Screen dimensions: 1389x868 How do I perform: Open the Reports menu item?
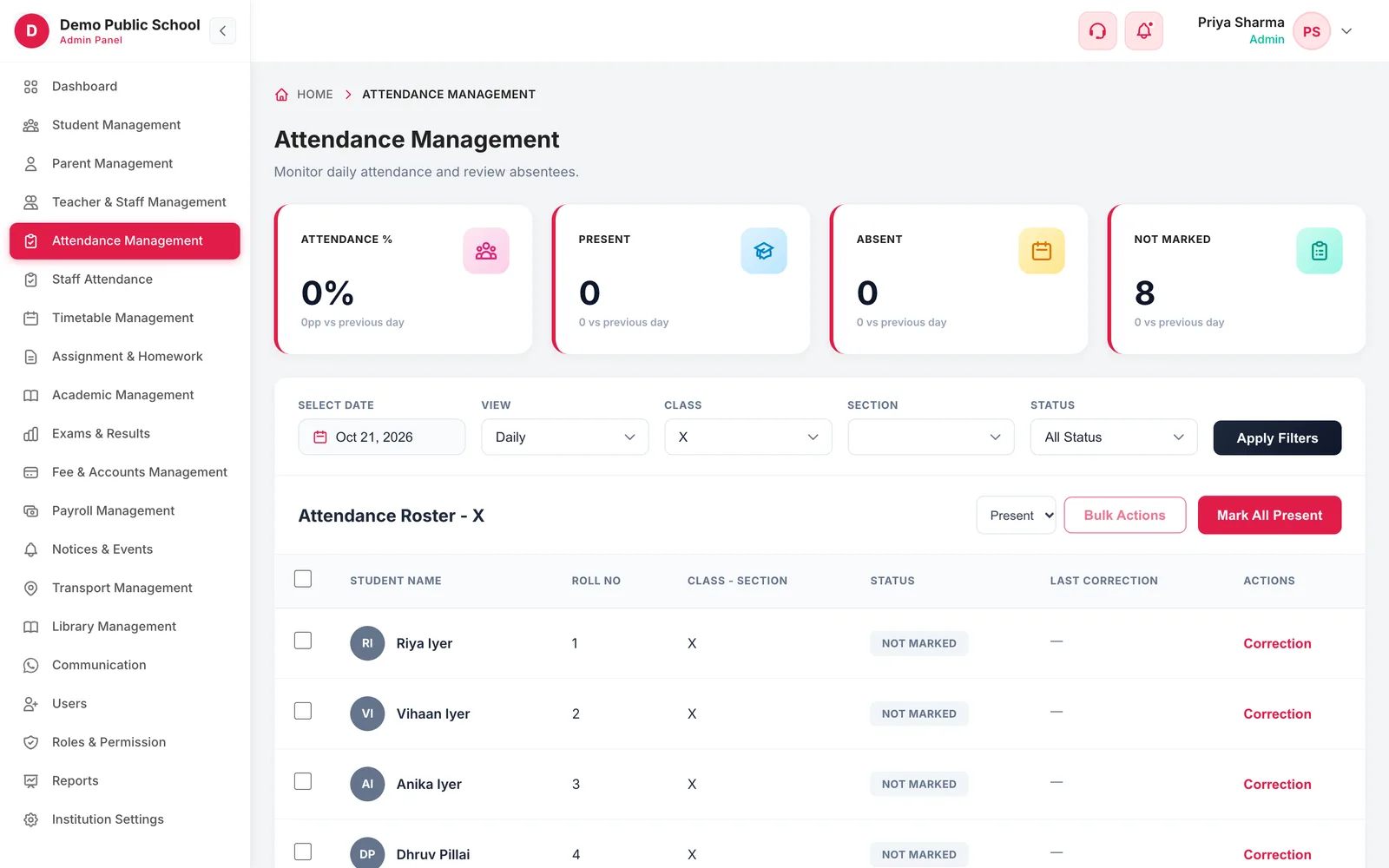(125, 781)
